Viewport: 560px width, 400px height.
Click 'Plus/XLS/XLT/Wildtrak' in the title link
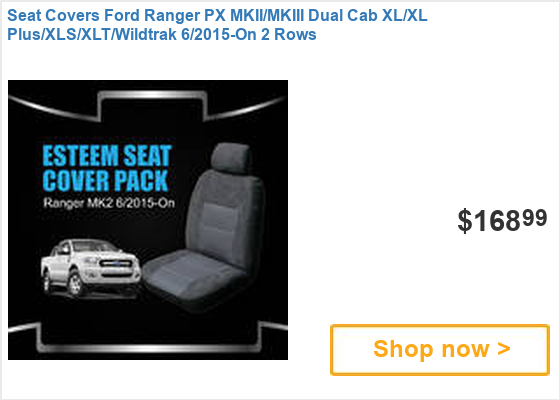[x=92, y=35]
